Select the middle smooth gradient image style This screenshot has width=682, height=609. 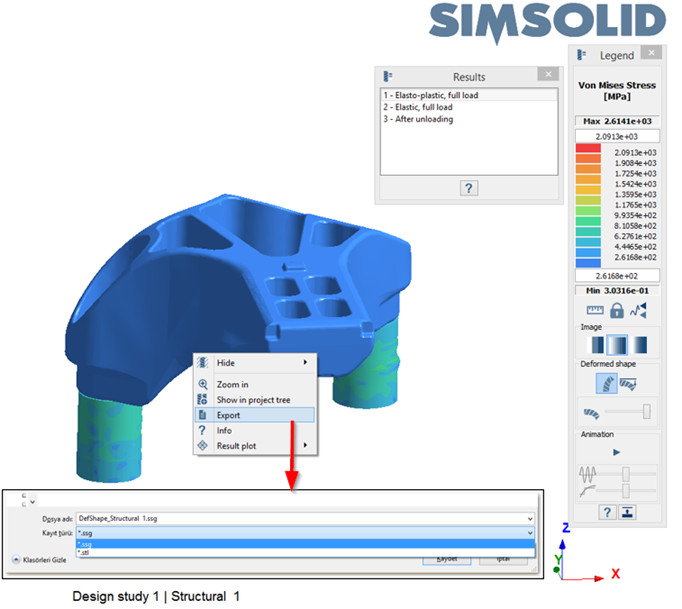point(617,345)
